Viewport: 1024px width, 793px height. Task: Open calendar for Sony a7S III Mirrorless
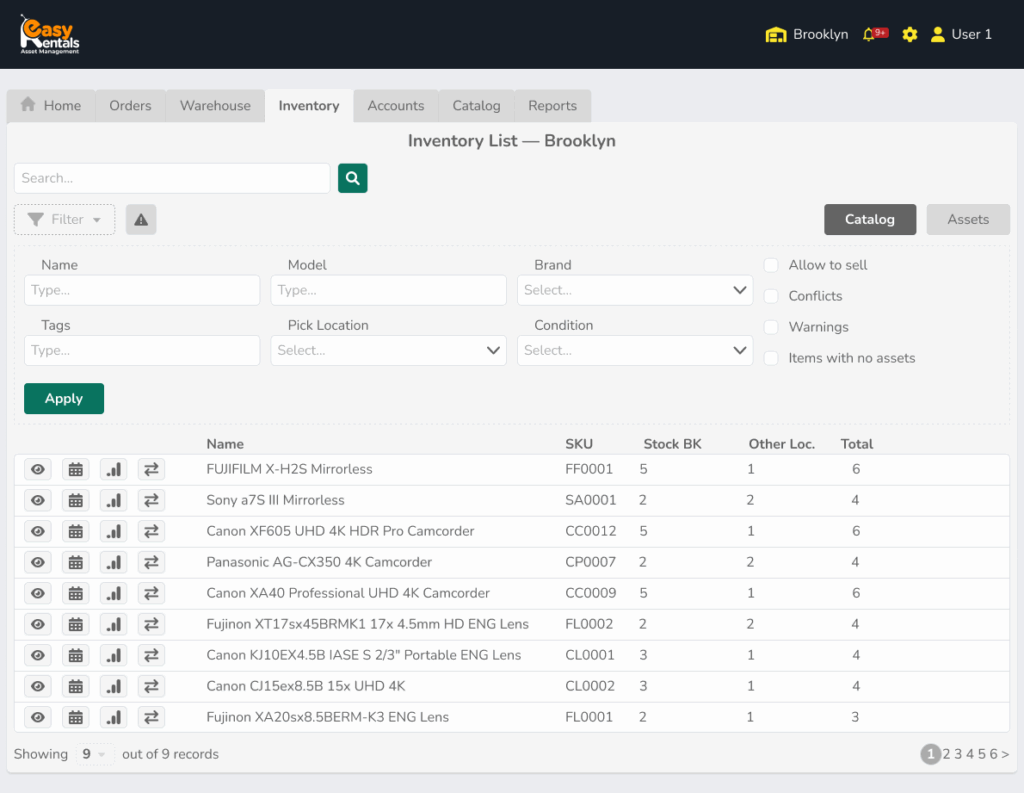(76, 500)
